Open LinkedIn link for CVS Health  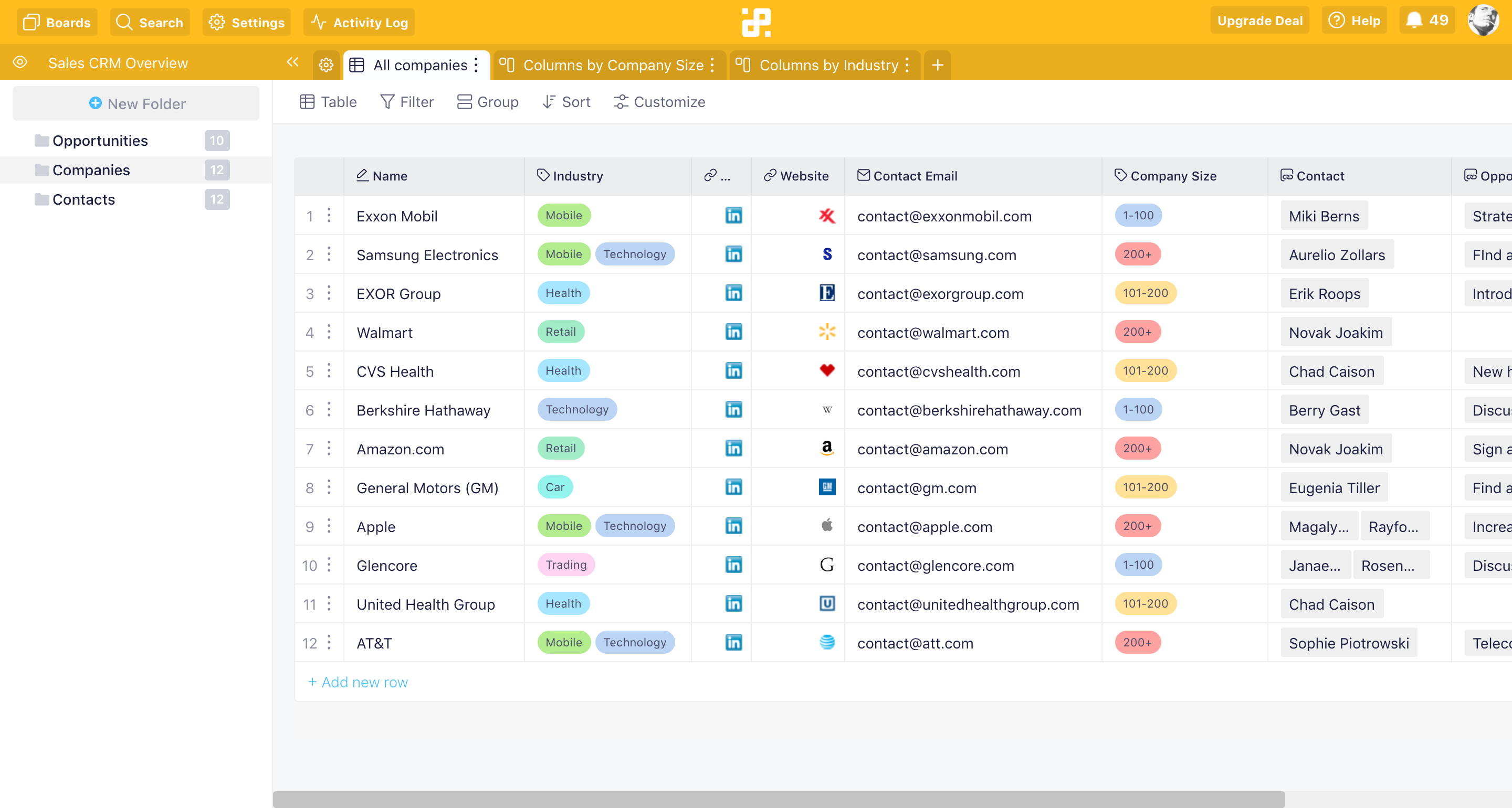[x=734, y=371]
